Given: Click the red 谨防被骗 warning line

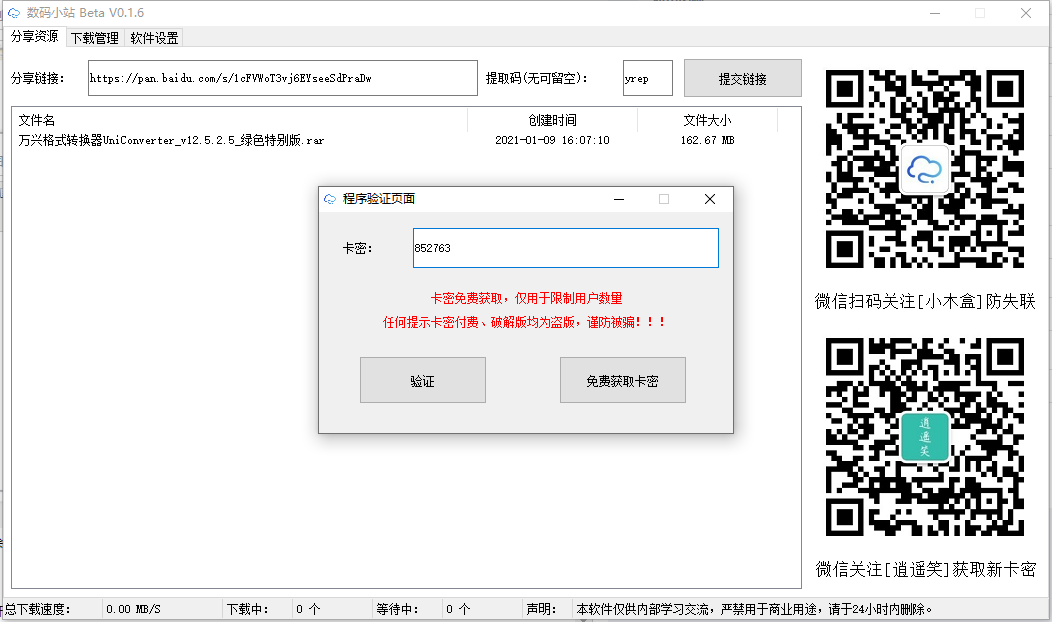Looking at the screenshot, I should tap(524, 322).
